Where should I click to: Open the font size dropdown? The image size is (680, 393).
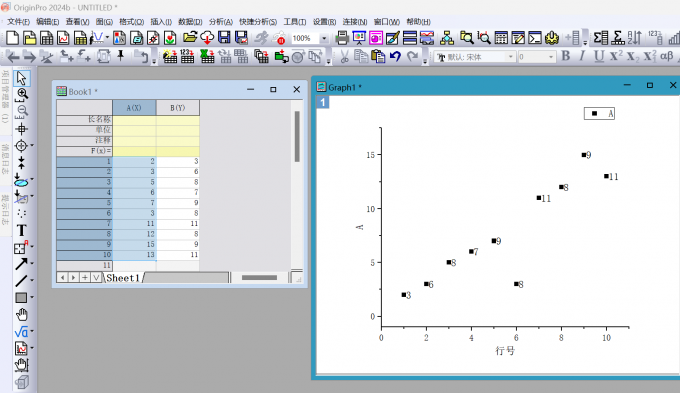pos(551,57)
